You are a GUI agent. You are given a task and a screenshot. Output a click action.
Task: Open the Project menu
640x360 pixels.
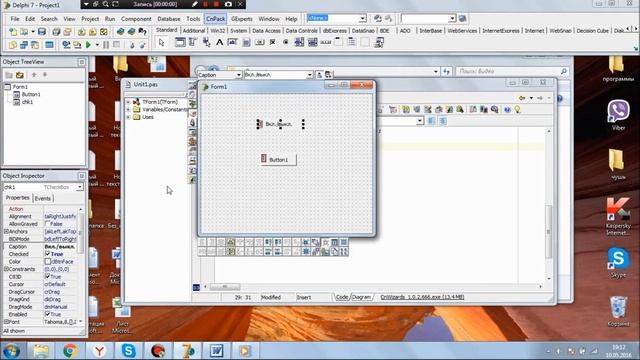90,19
